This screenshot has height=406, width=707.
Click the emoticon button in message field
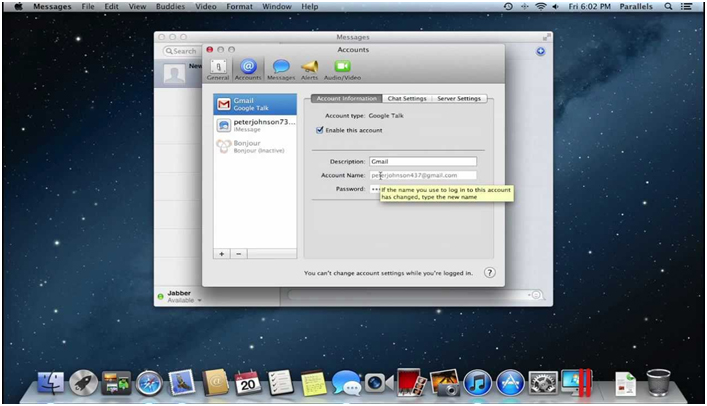[x=536, y=295]
